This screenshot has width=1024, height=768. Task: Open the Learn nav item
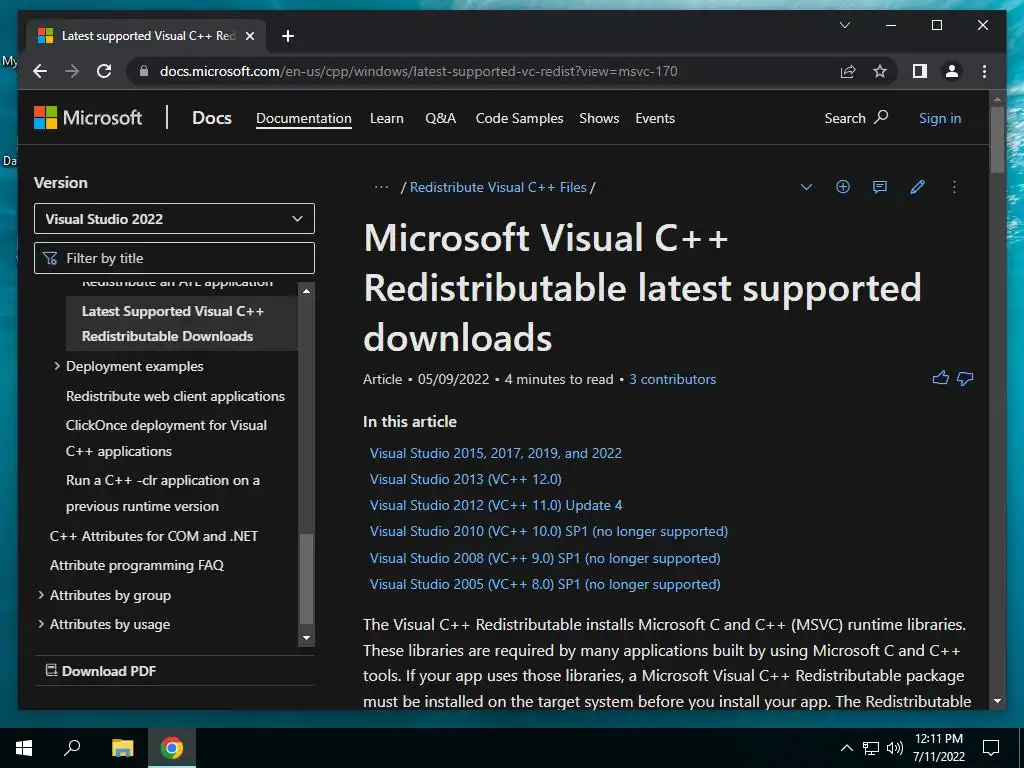click(x=387, y=118)
